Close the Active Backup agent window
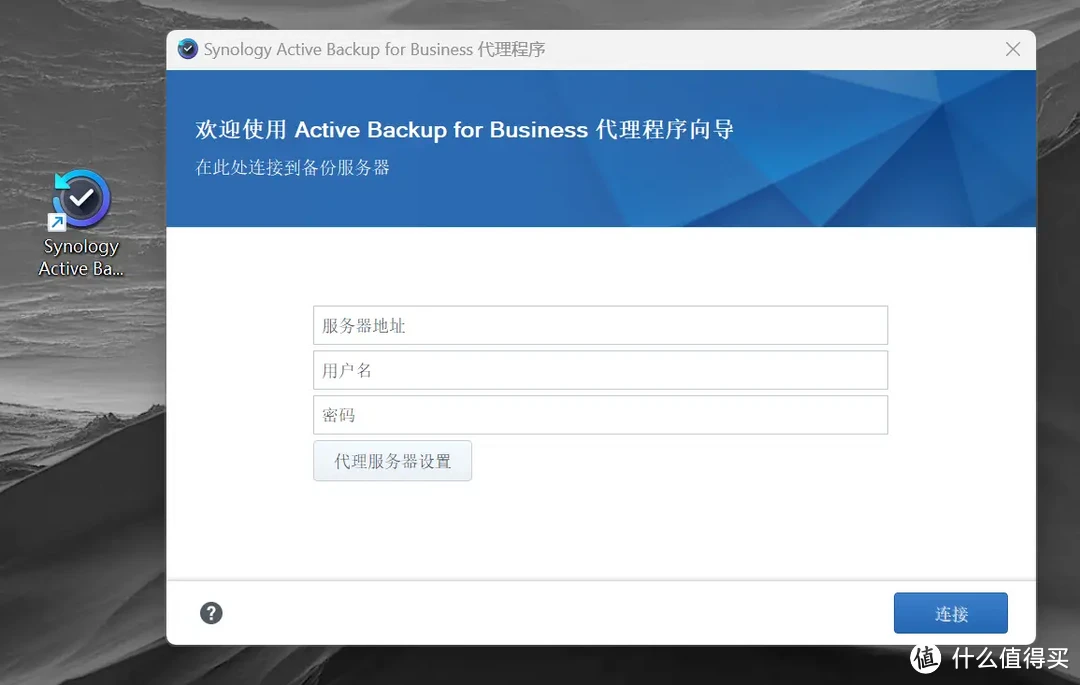 (1012, 49)
